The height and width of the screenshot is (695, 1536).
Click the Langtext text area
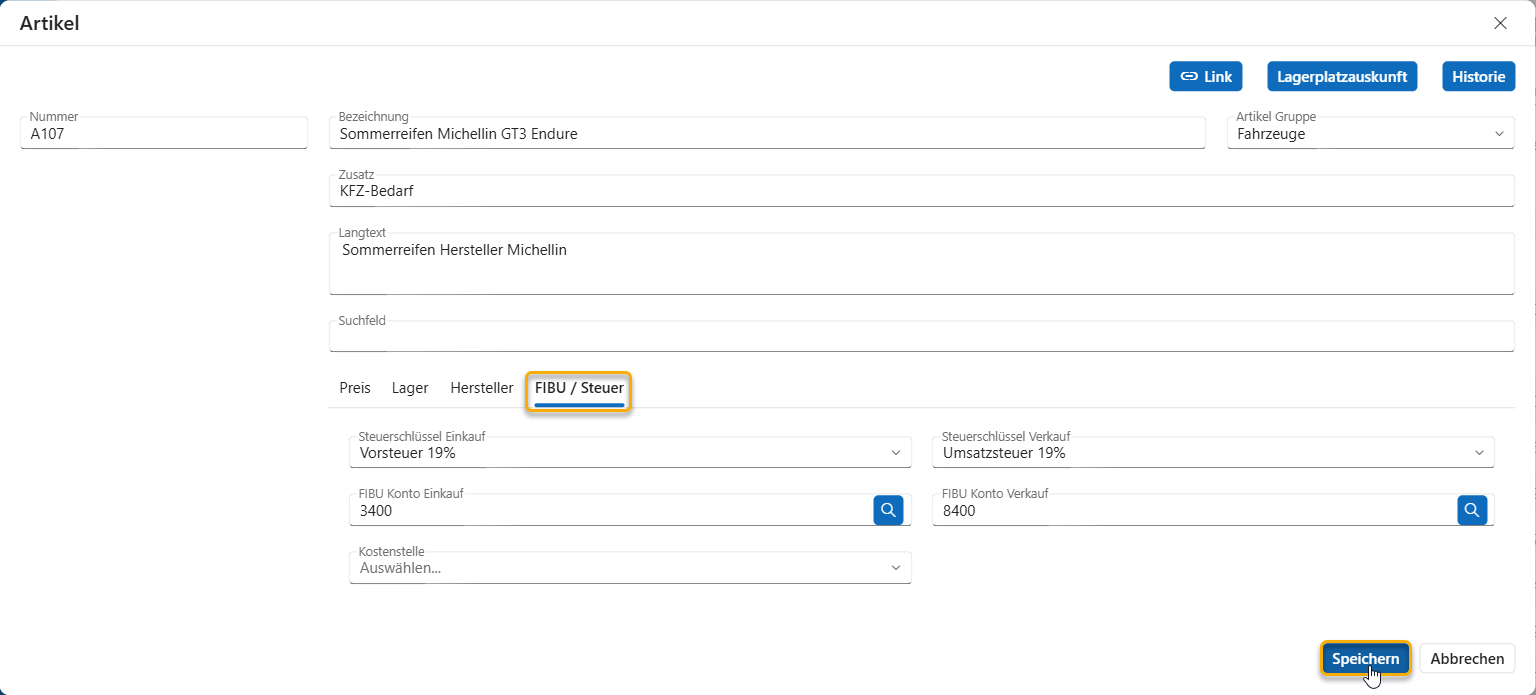pos(921,265)
